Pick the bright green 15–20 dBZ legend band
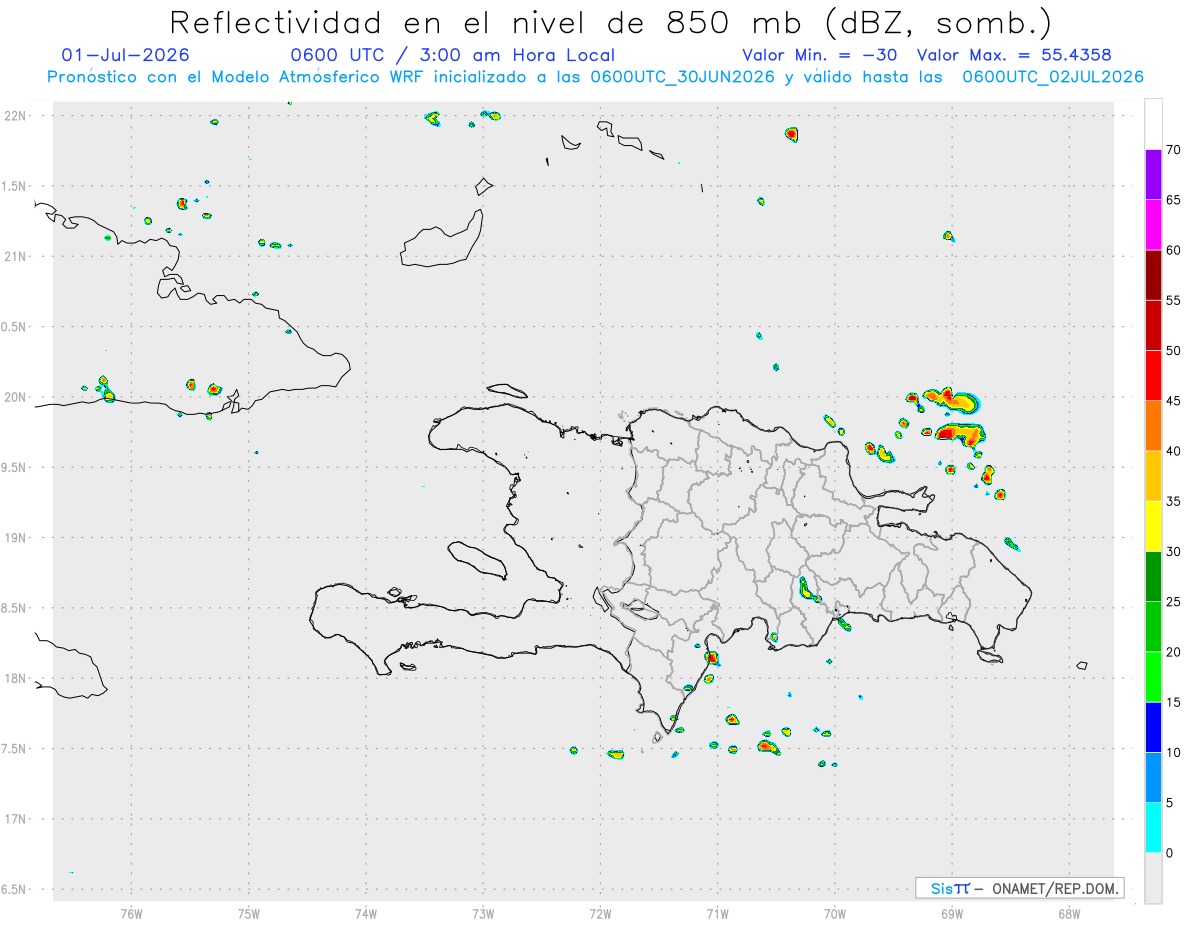 point(1153,677)
